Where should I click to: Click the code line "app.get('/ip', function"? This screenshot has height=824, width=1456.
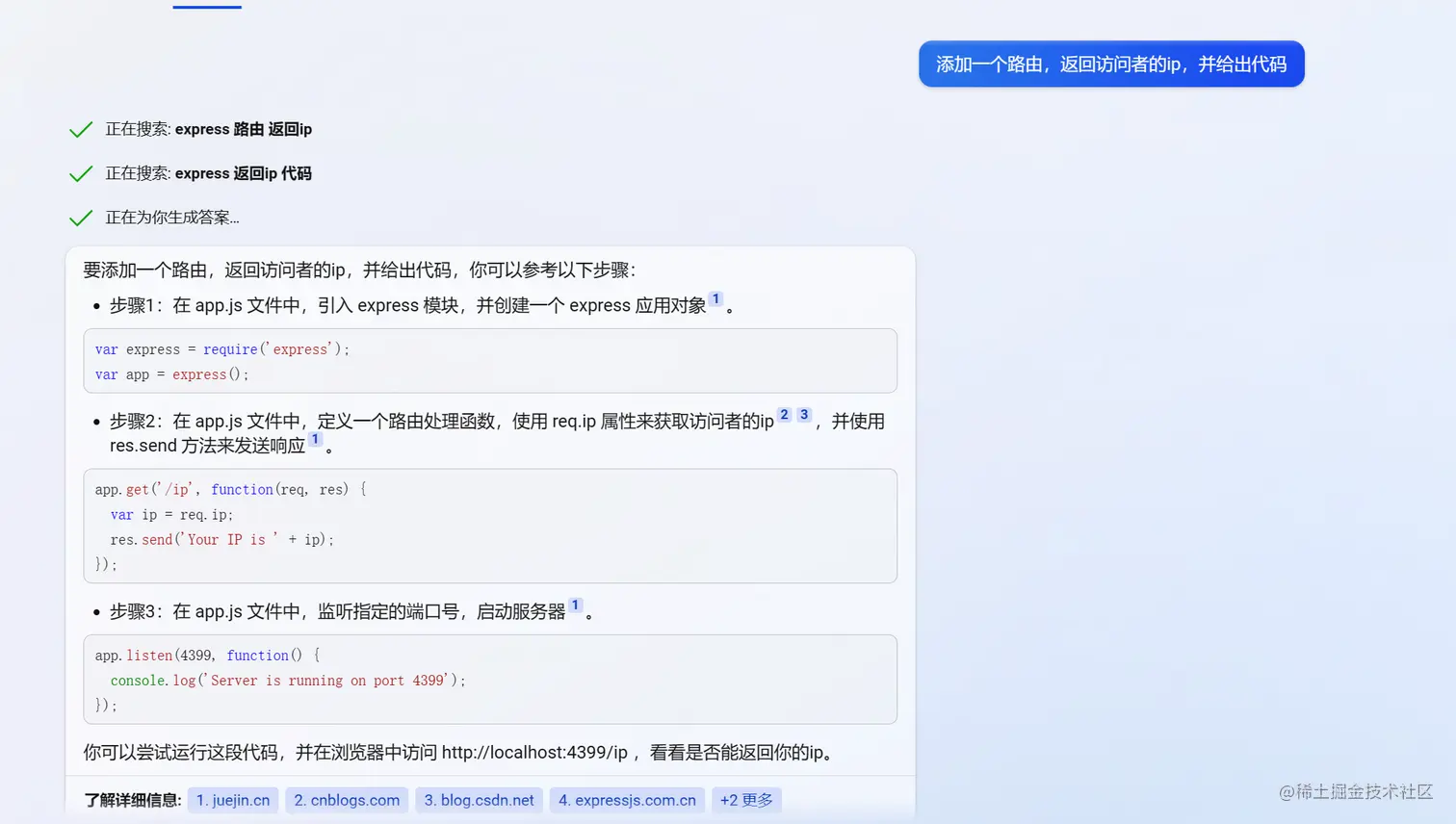tap(230, 489)
